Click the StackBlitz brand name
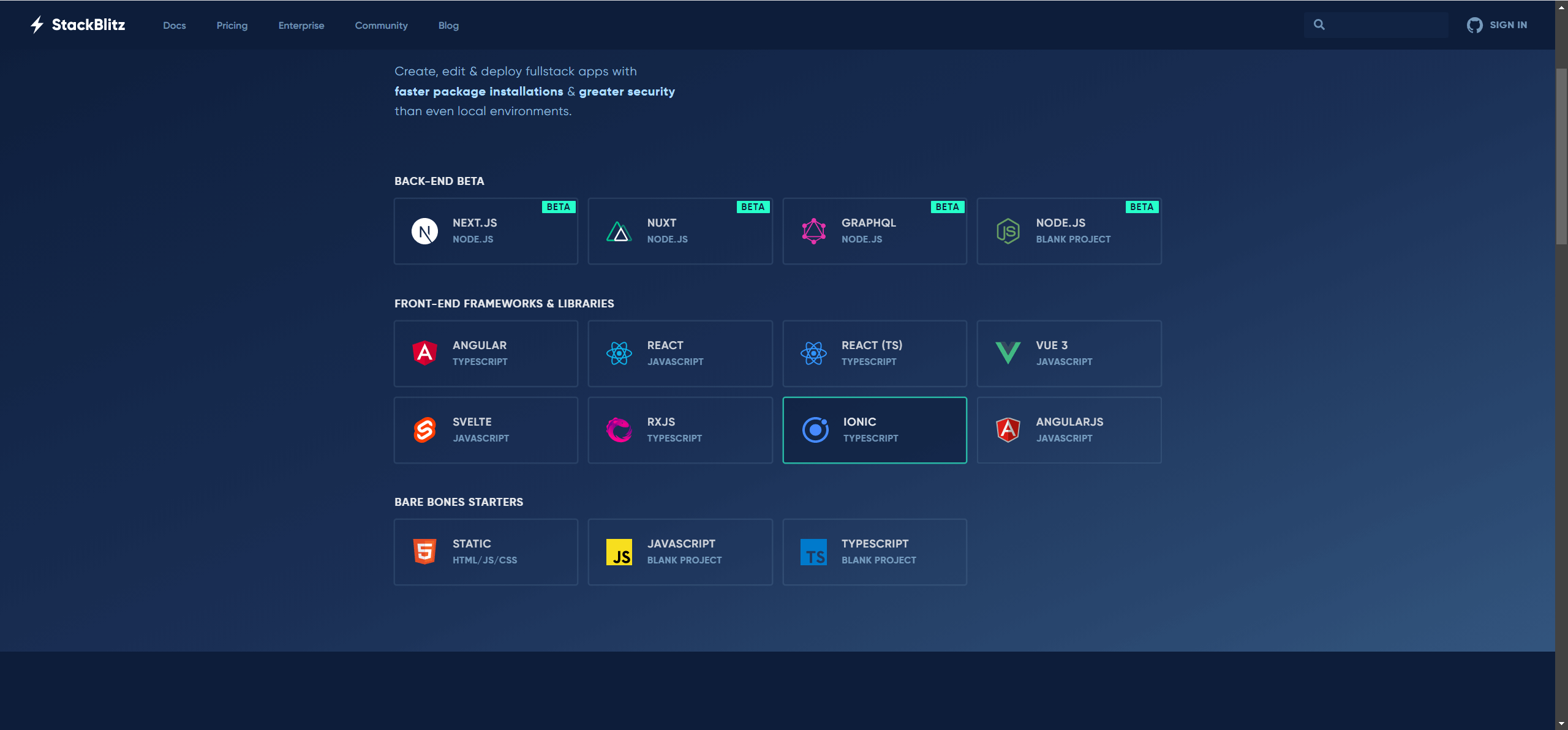The width and height of the screenshot is (1568, 730). pyautogui.click(x=88, y=24)
